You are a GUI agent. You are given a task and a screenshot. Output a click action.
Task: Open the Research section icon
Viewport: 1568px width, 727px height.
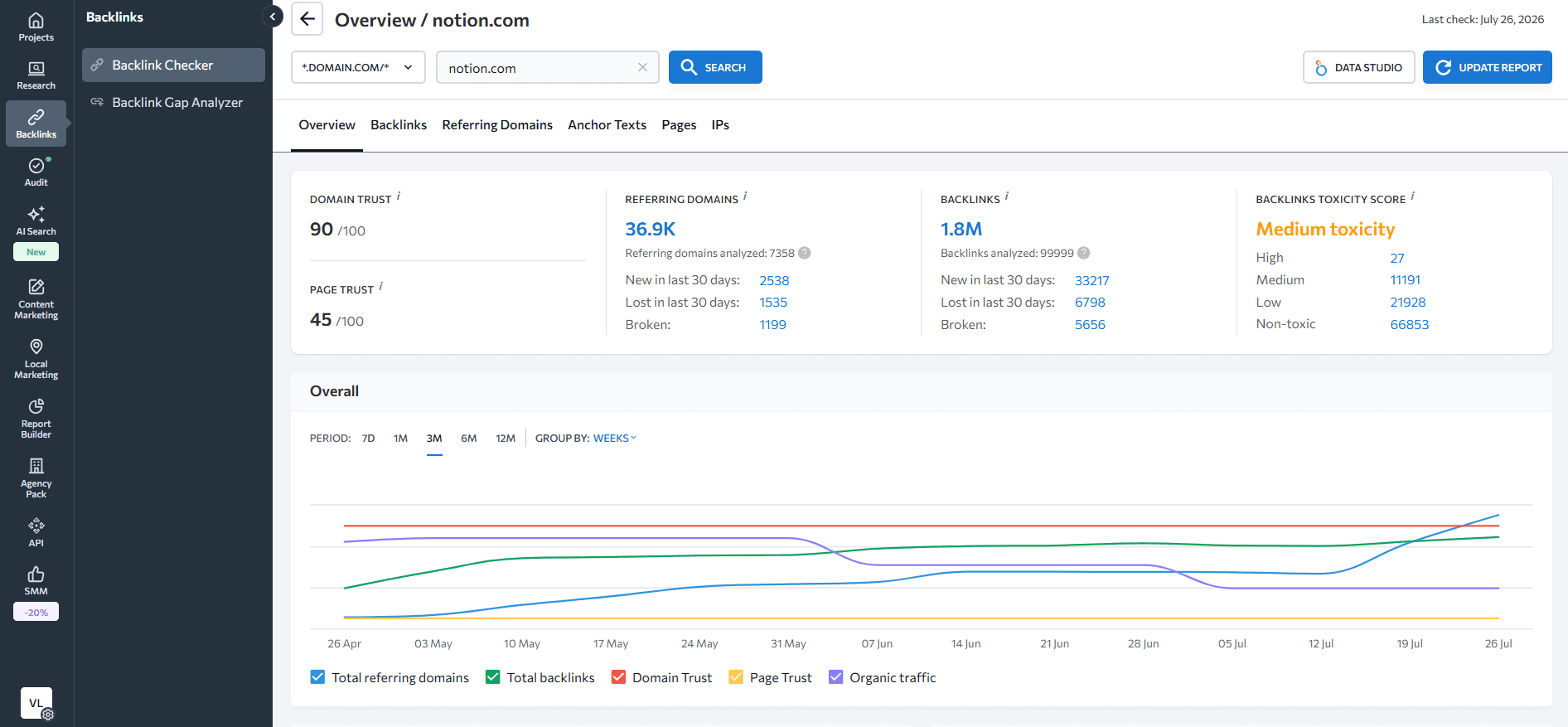[36, 75]
